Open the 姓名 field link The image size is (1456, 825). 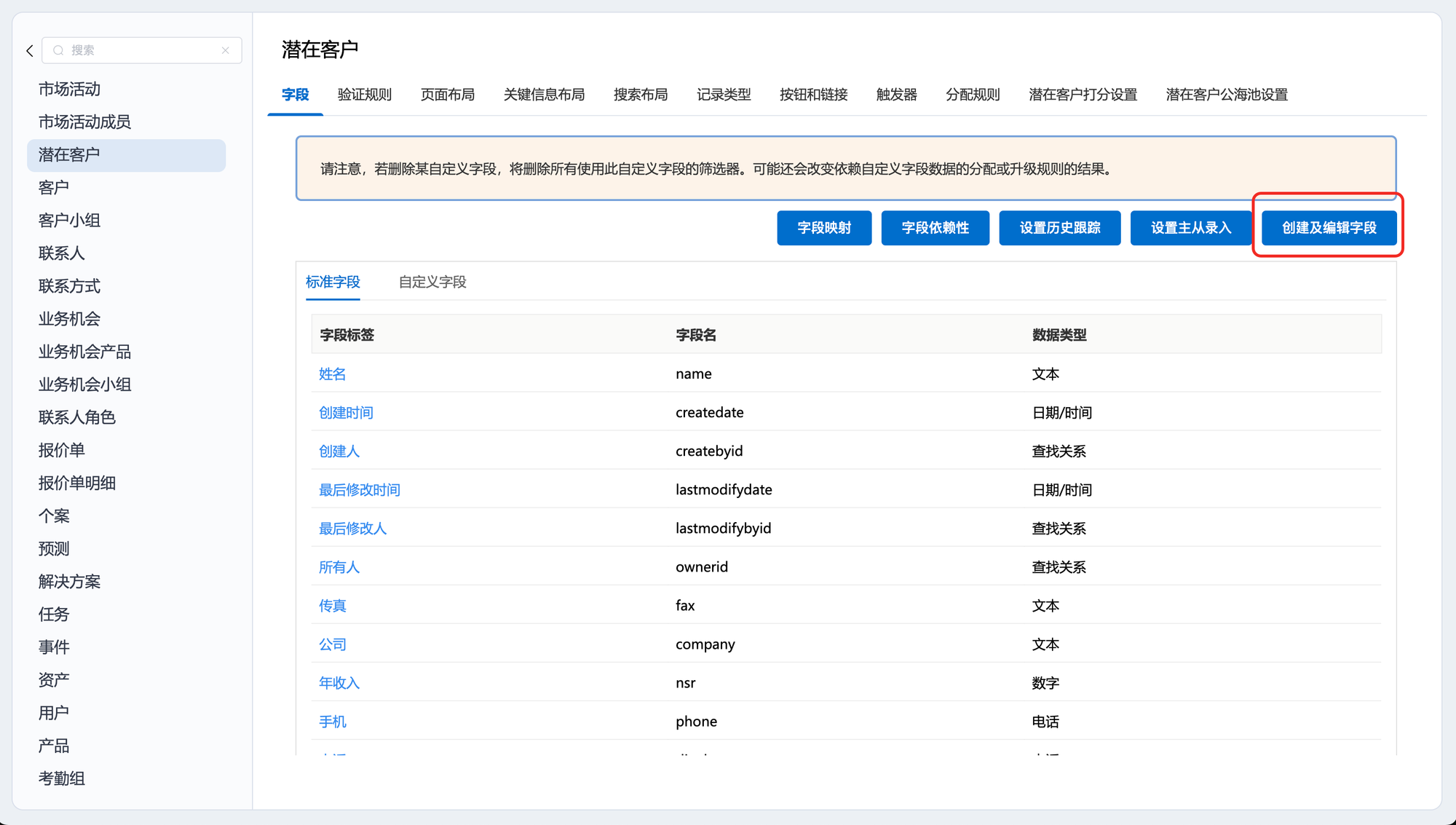332,374
